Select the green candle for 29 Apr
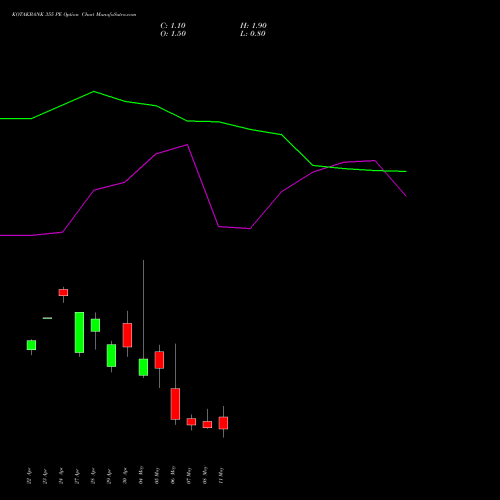Viewport: 500px width, 500px height. click(111, 356)
